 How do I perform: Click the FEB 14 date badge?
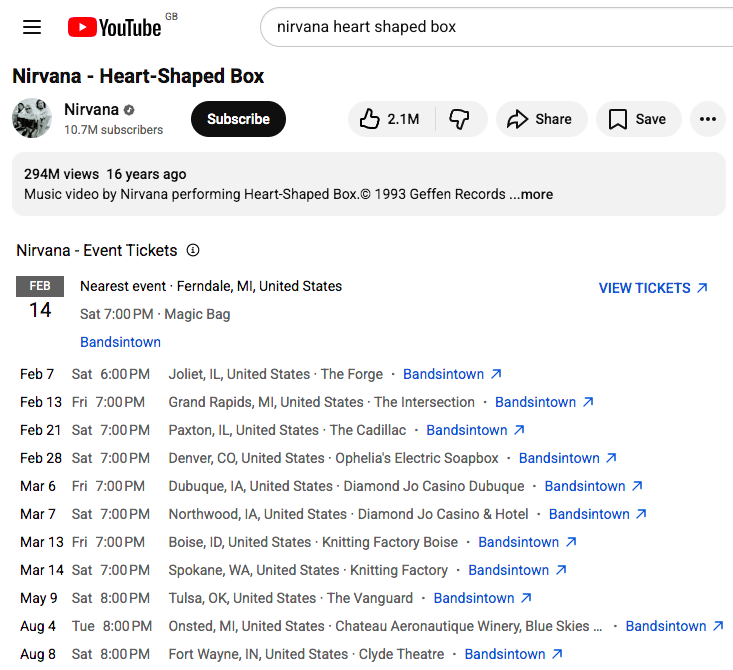click(40, 298)
